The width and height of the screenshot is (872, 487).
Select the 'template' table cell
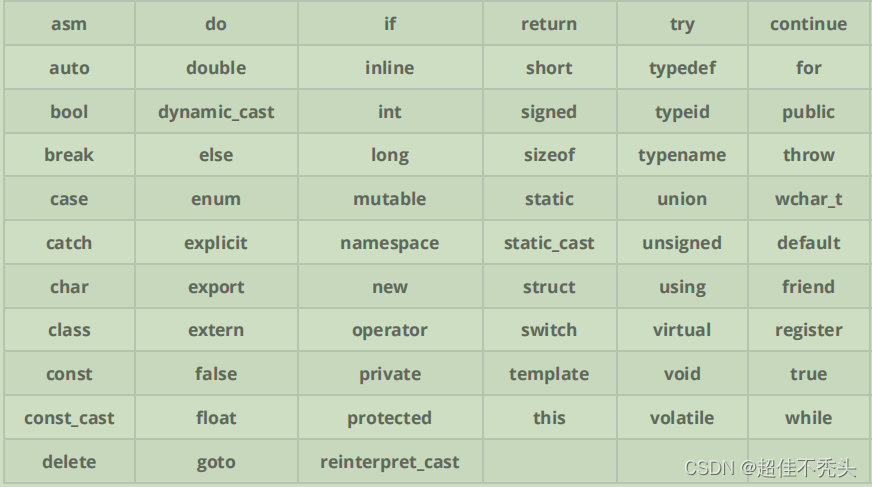549,374
